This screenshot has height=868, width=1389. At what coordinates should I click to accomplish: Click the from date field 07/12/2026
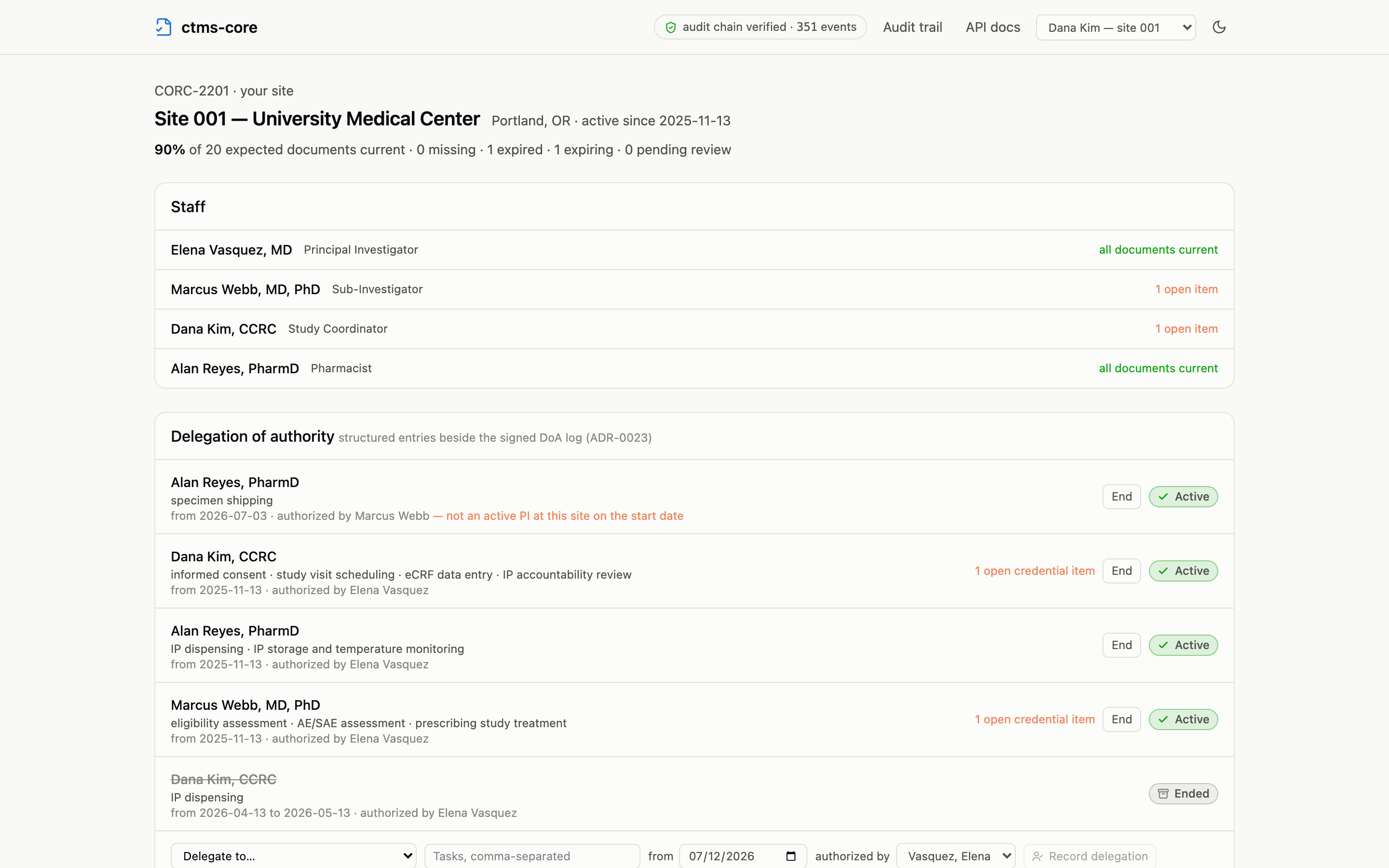click(x=743, y=856)
